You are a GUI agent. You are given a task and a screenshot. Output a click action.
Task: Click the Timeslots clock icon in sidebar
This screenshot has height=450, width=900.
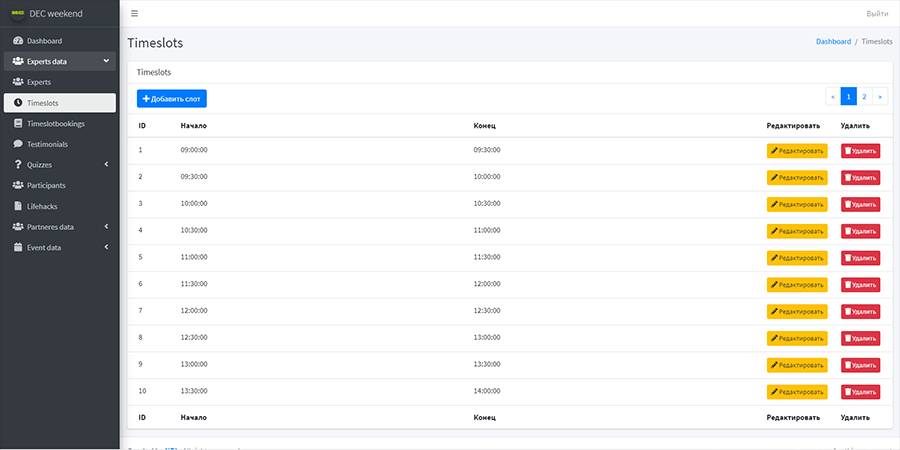(x=18, y=103)
